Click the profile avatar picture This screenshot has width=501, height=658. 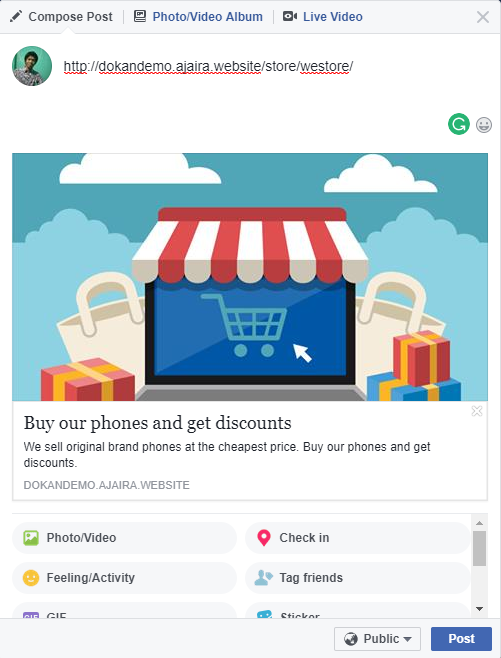pos(32,66)
